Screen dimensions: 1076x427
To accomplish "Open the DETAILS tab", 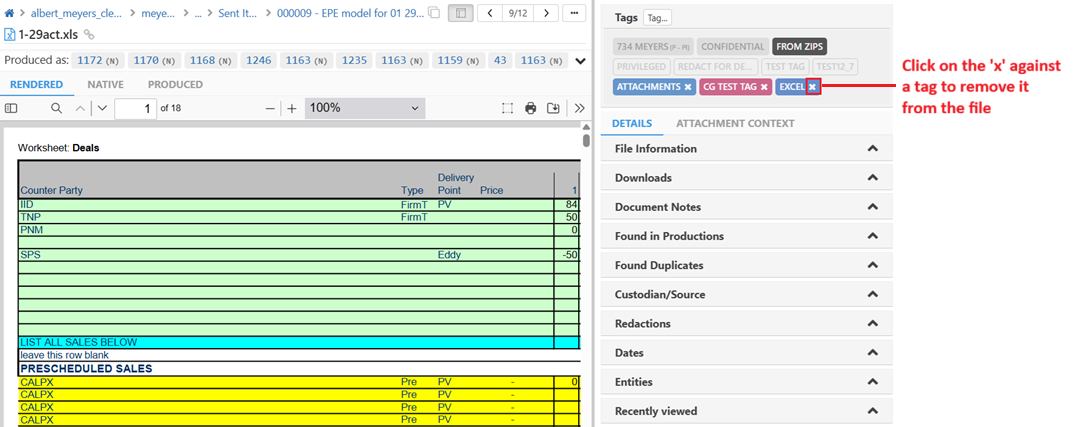I will [631, 124].
